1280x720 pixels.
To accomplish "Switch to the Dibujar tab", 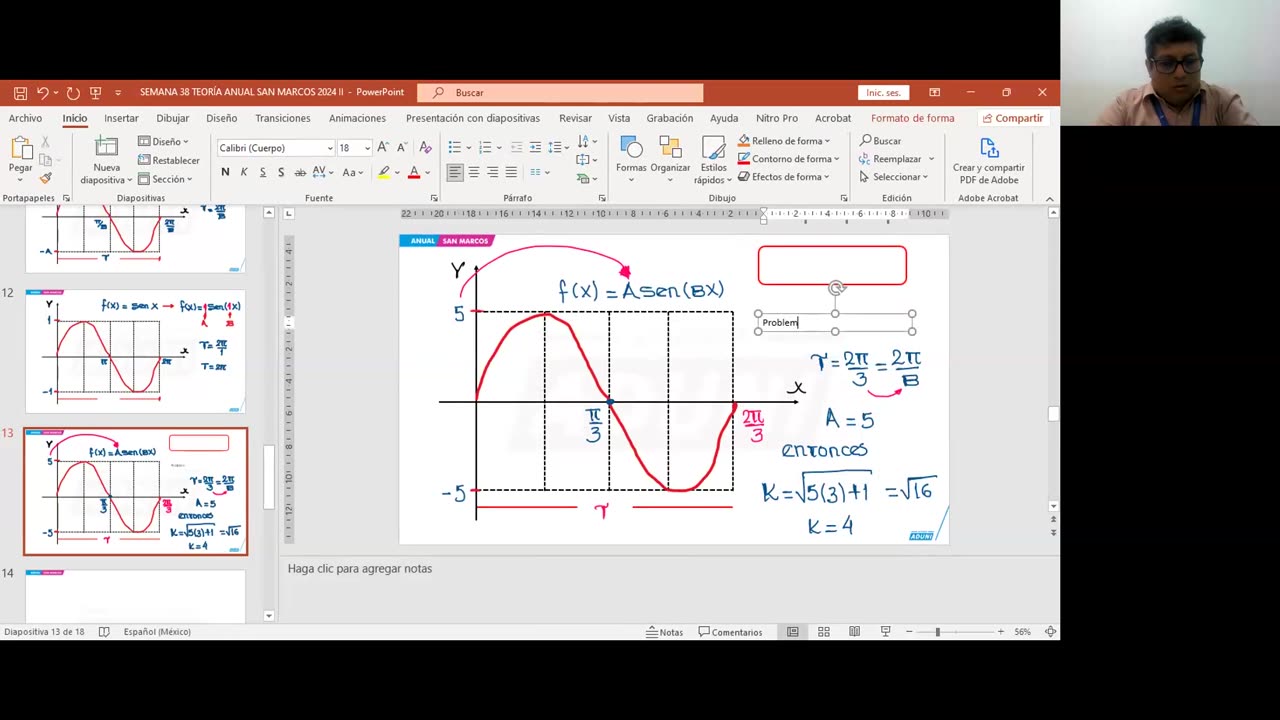I will [x=172, y=118].
